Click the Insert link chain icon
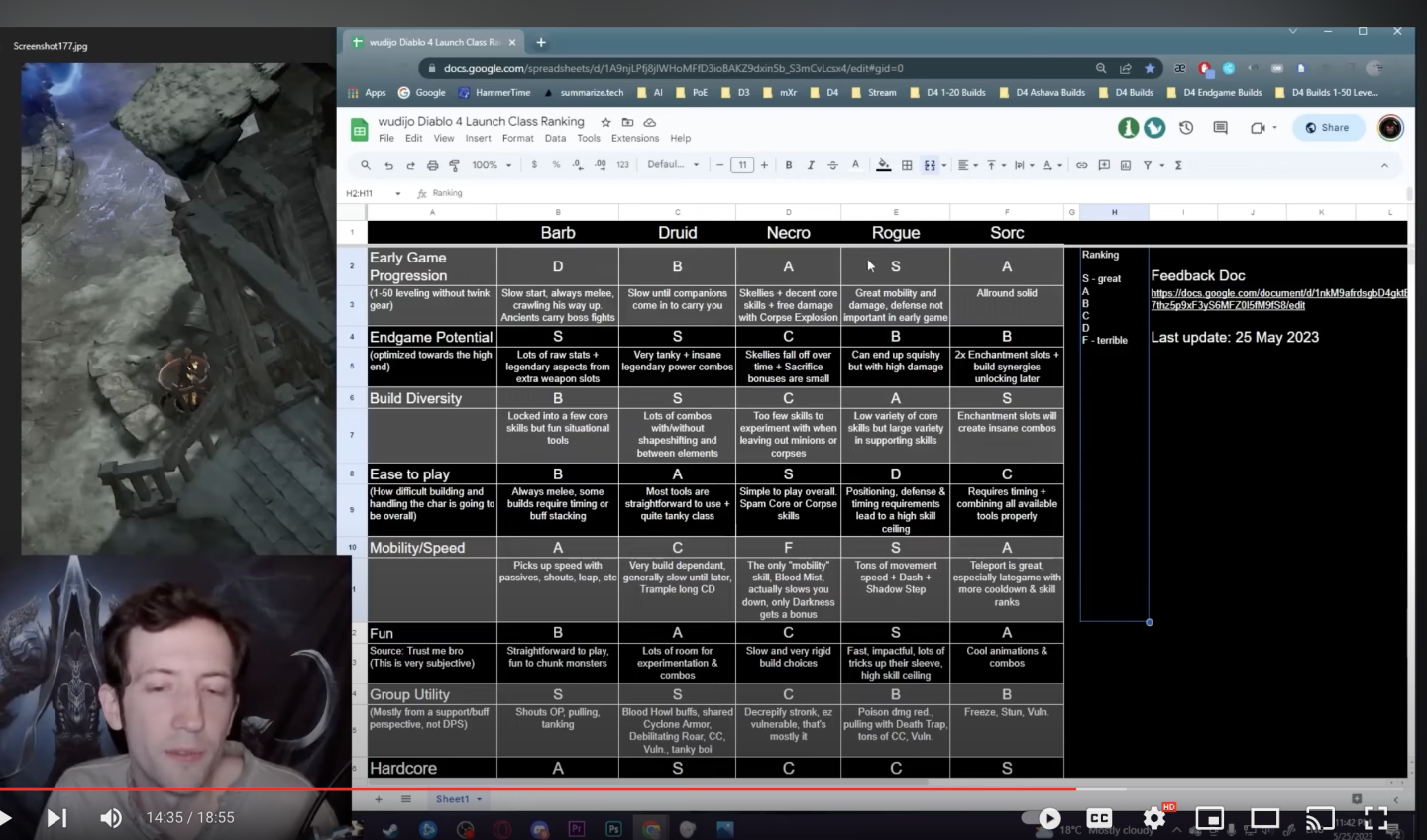Viewport: 1427px width, 840px height. tap(1081, 165)
